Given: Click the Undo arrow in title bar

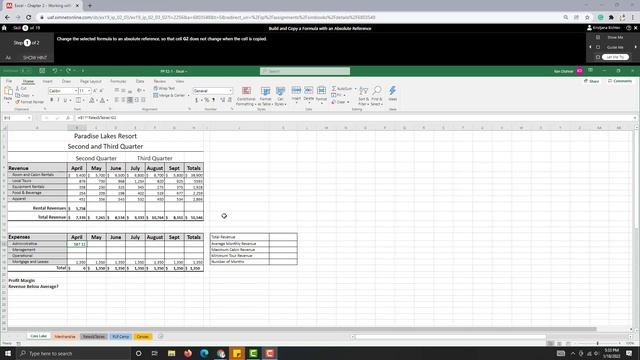Looking at the screenshot, I should 55,71.
